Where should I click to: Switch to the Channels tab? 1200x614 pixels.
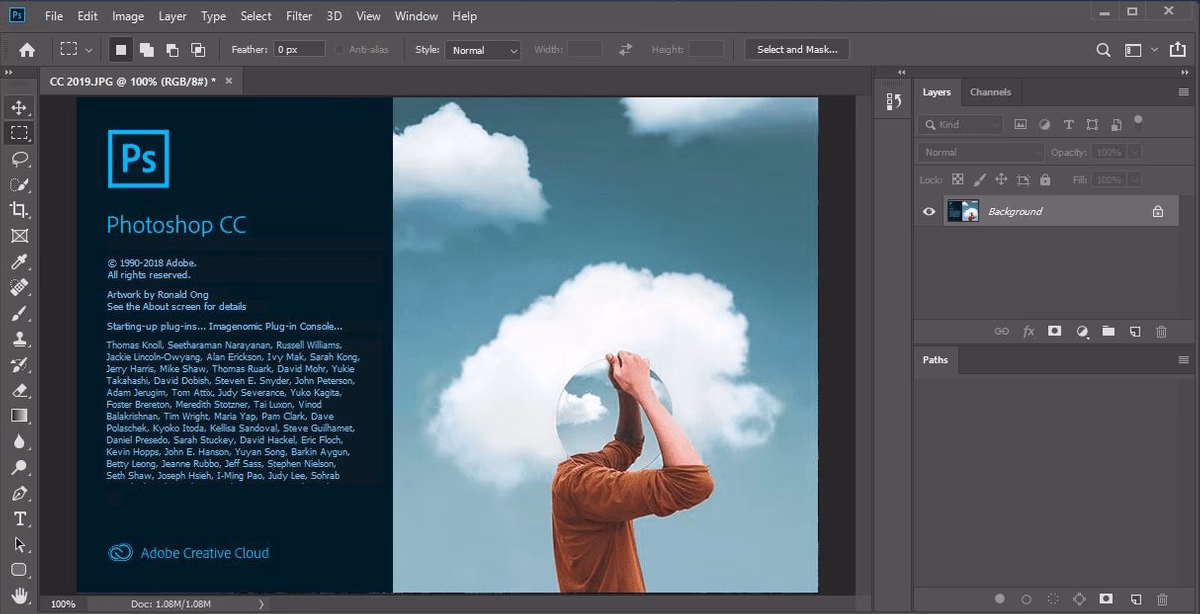point(990,92)
